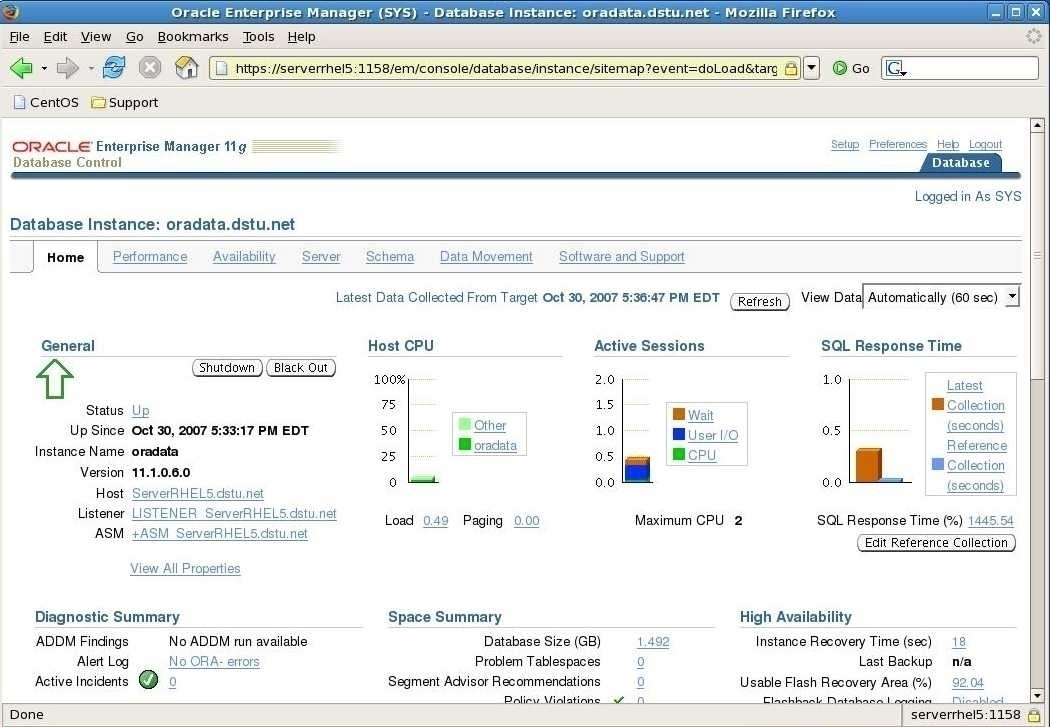Select the Home tab

[66, 257]
